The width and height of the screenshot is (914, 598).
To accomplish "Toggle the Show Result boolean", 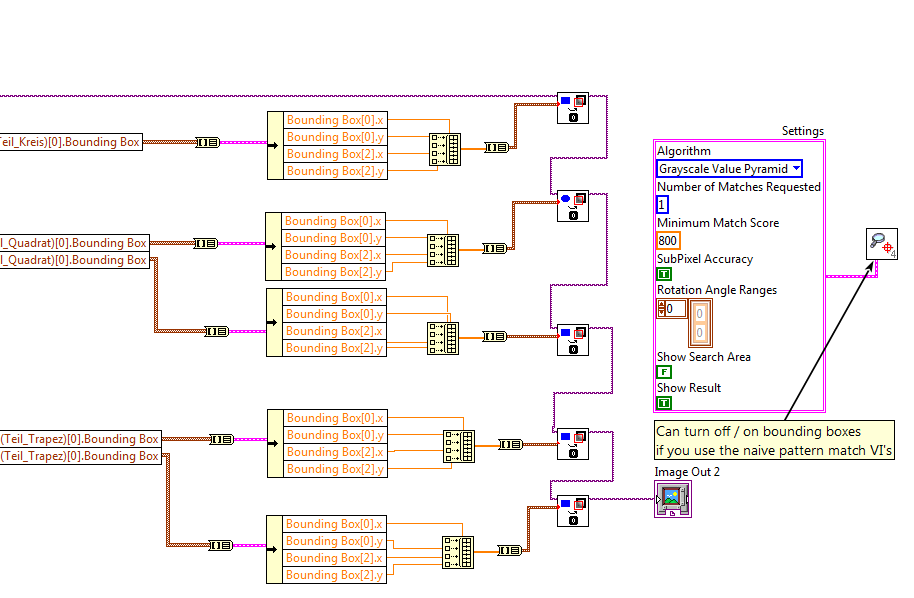I will (x=664, y=403).
